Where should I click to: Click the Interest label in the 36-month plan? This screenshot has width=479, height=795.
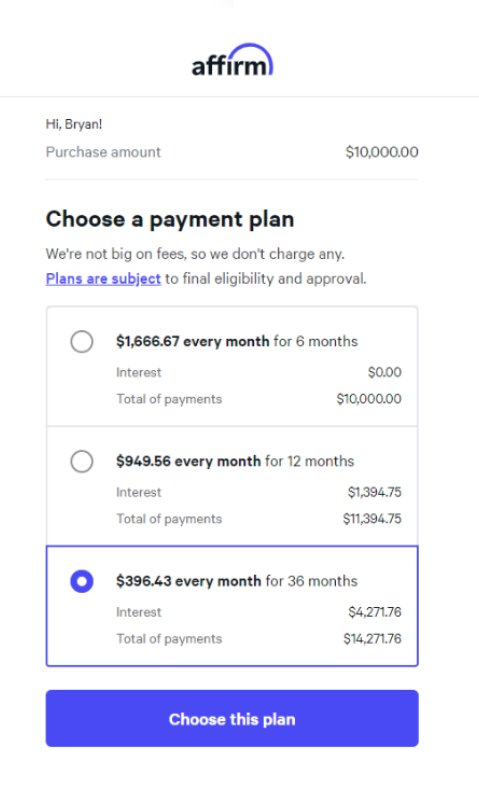point(138,612)
